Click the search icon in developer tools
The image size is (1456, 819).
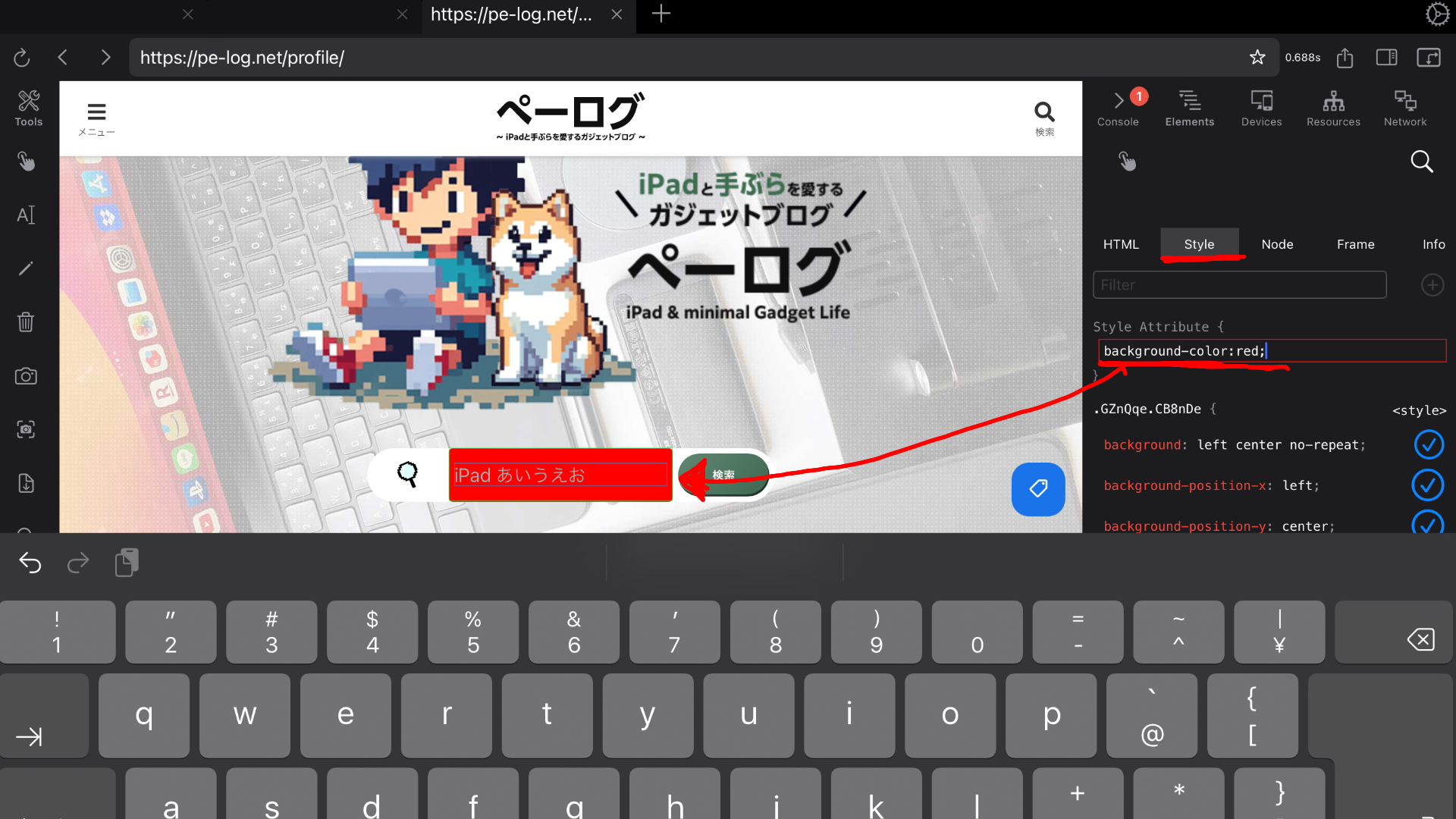(1422, 161)
